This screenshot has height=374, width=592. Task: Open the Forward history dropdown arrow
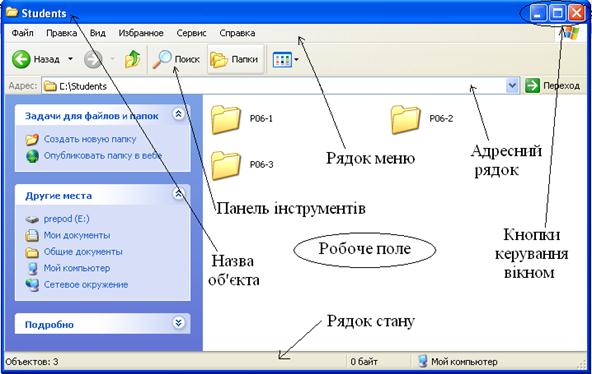[x=113, y=59]
